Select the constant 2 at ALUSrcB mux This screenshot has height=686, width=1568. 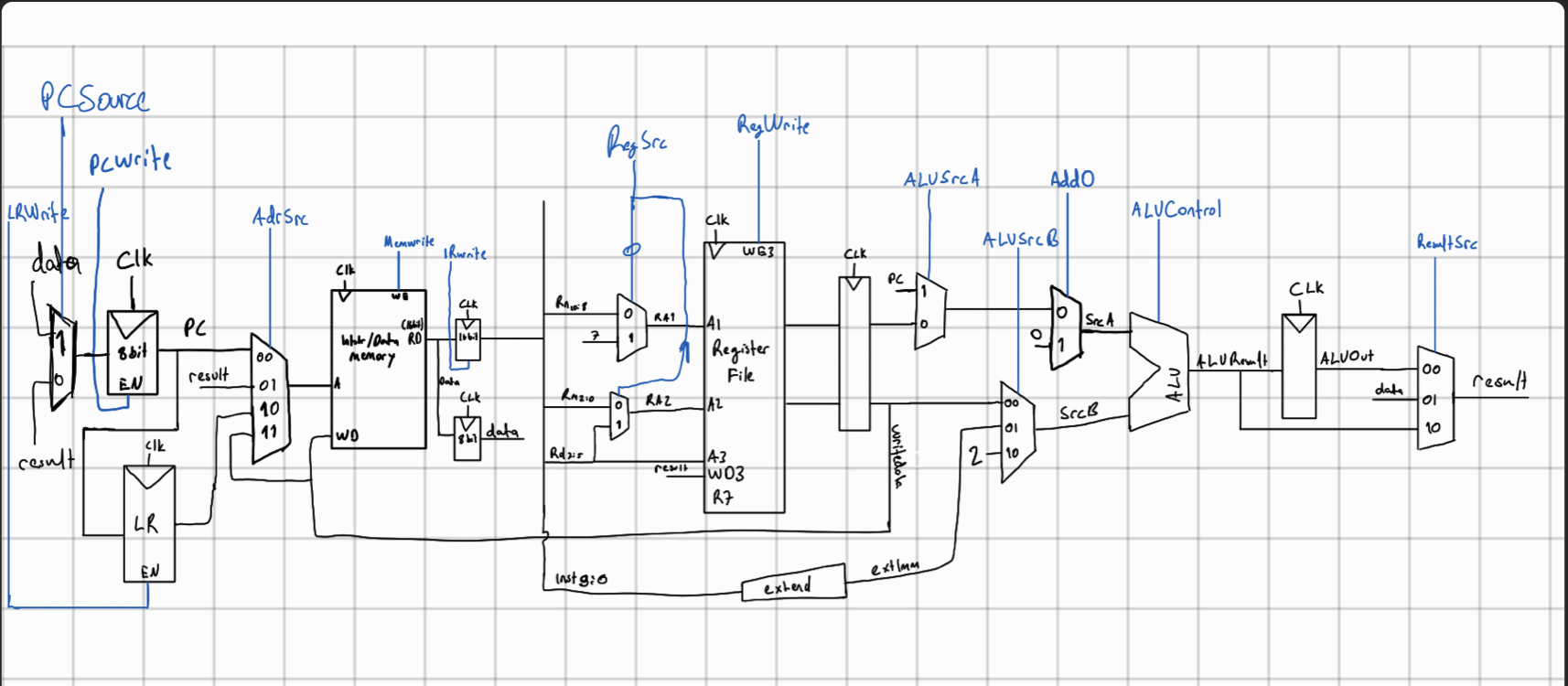[975, 455]
